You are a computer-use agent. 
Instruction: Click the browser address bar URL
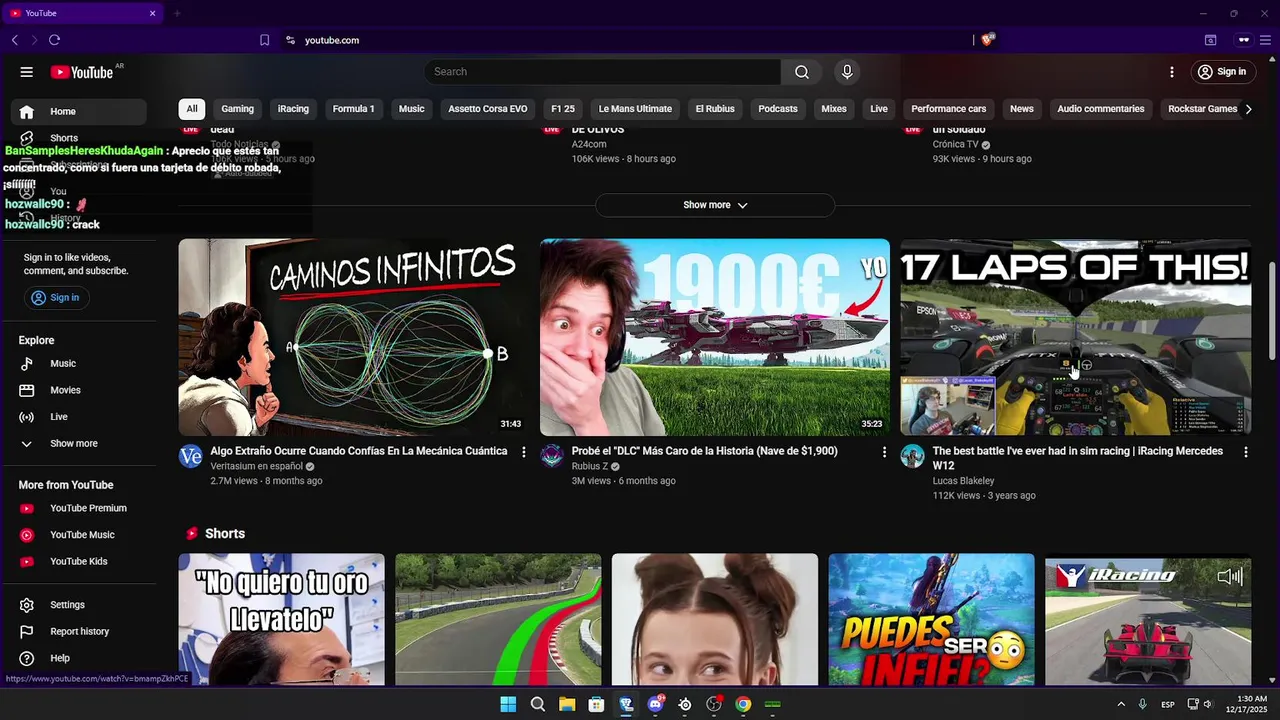point(332,40)
